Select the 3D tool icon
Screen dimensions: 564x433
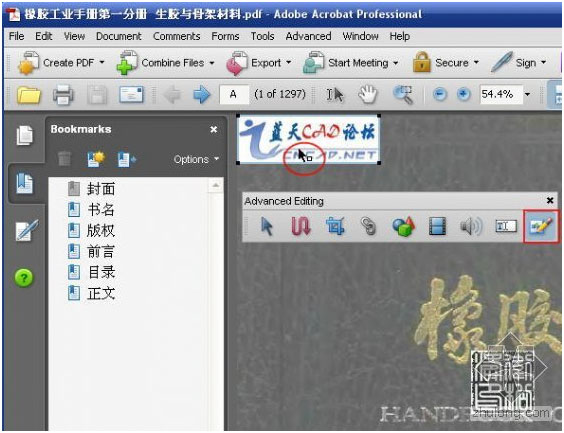[x=403, y=227]
